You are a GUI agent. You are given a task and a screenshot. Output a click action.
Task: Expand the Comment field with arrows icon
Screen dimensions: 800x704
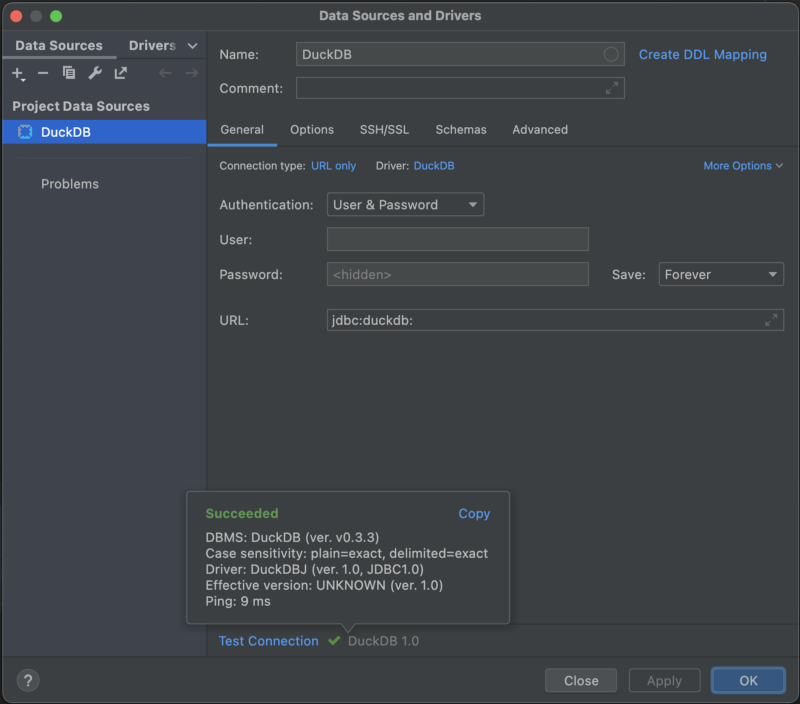[612, 88]
